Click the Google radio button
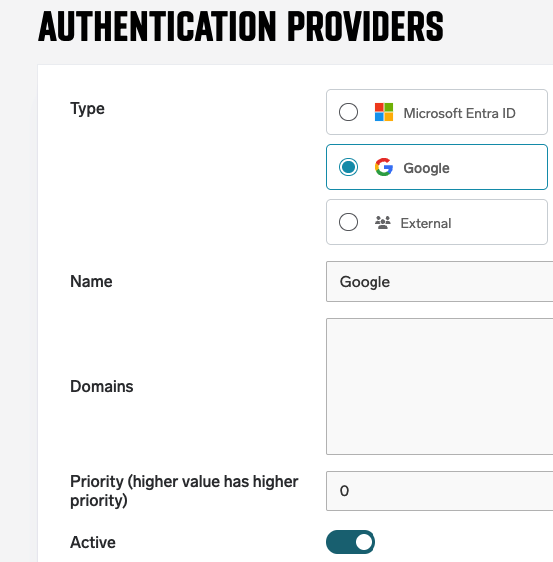Screen dimensions: 553x562 348,167
